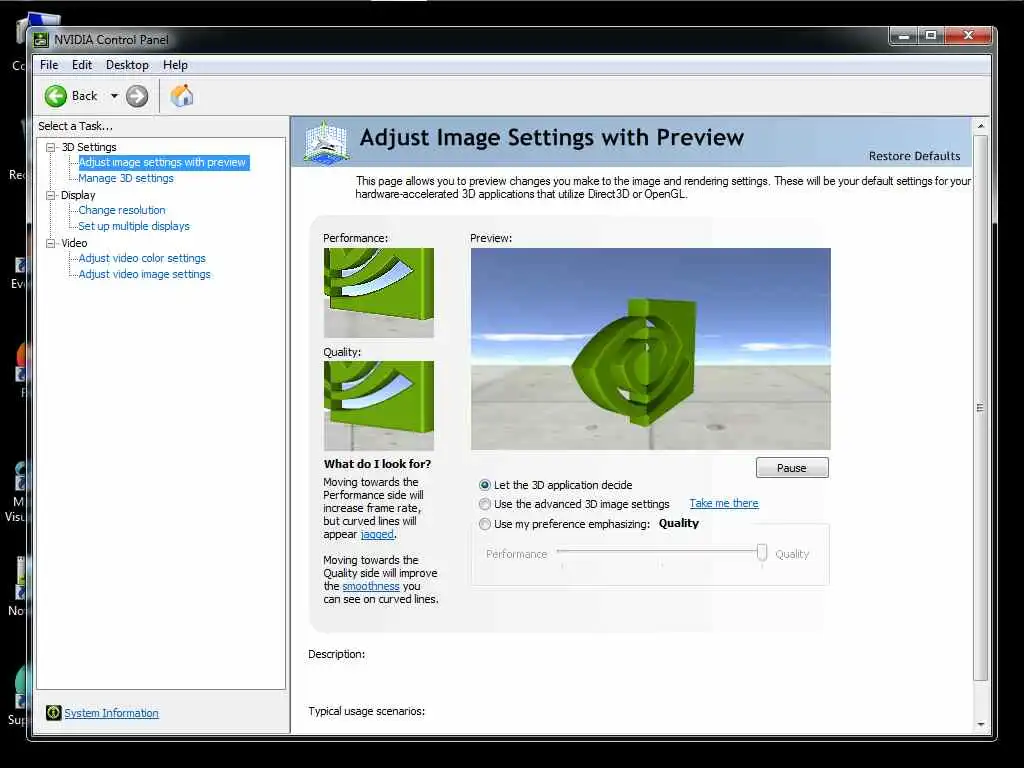This screenshot has height=768, width=1024.
Task: Click the Performance-Quality slider handle
Action: (761, 553)
